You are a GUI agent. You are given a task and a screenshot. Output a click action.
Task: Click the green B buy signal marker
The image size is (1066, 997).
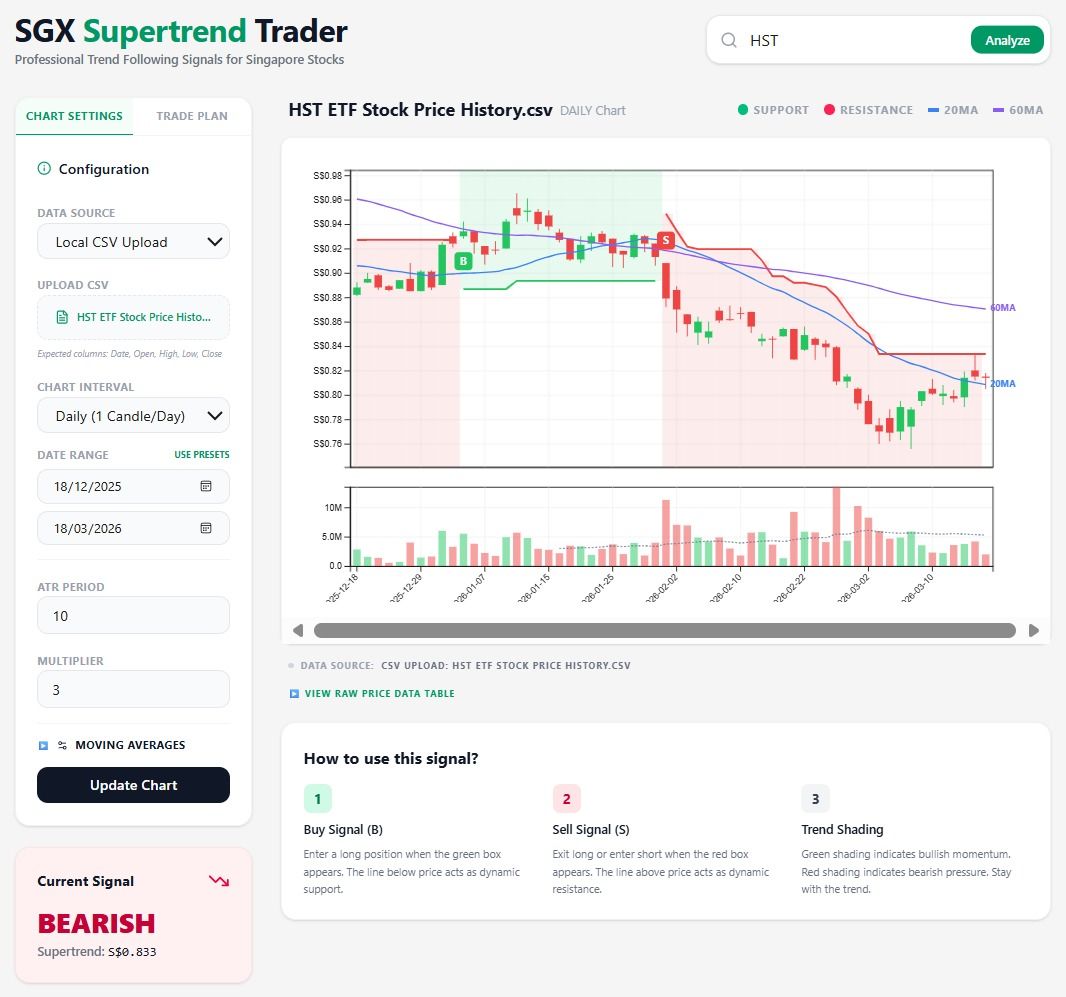463,261
